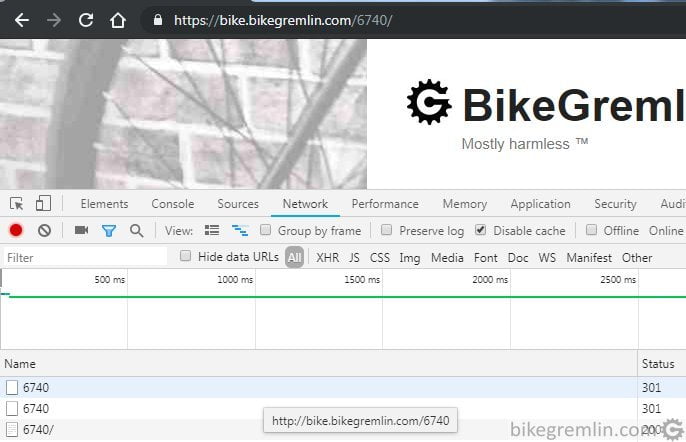Select the first 6740 request row
686x442 pixels.
click(343, 387)
